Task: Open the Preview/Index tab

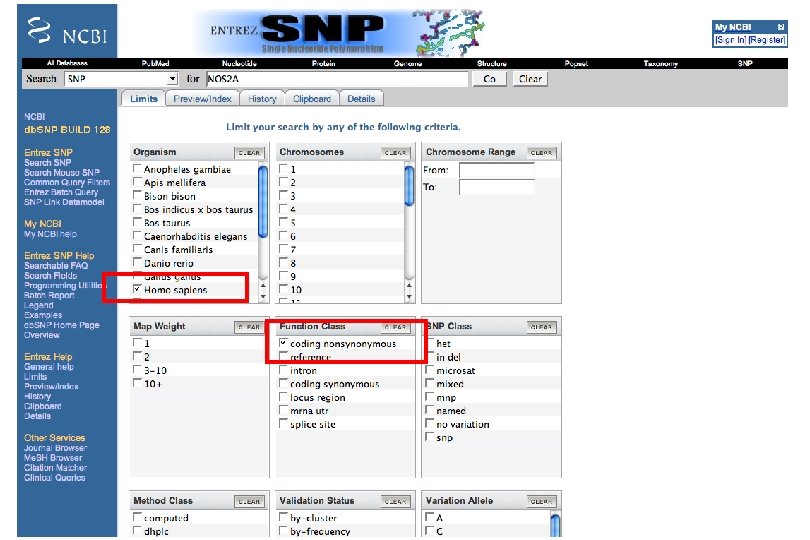Action: coord(202,99)
